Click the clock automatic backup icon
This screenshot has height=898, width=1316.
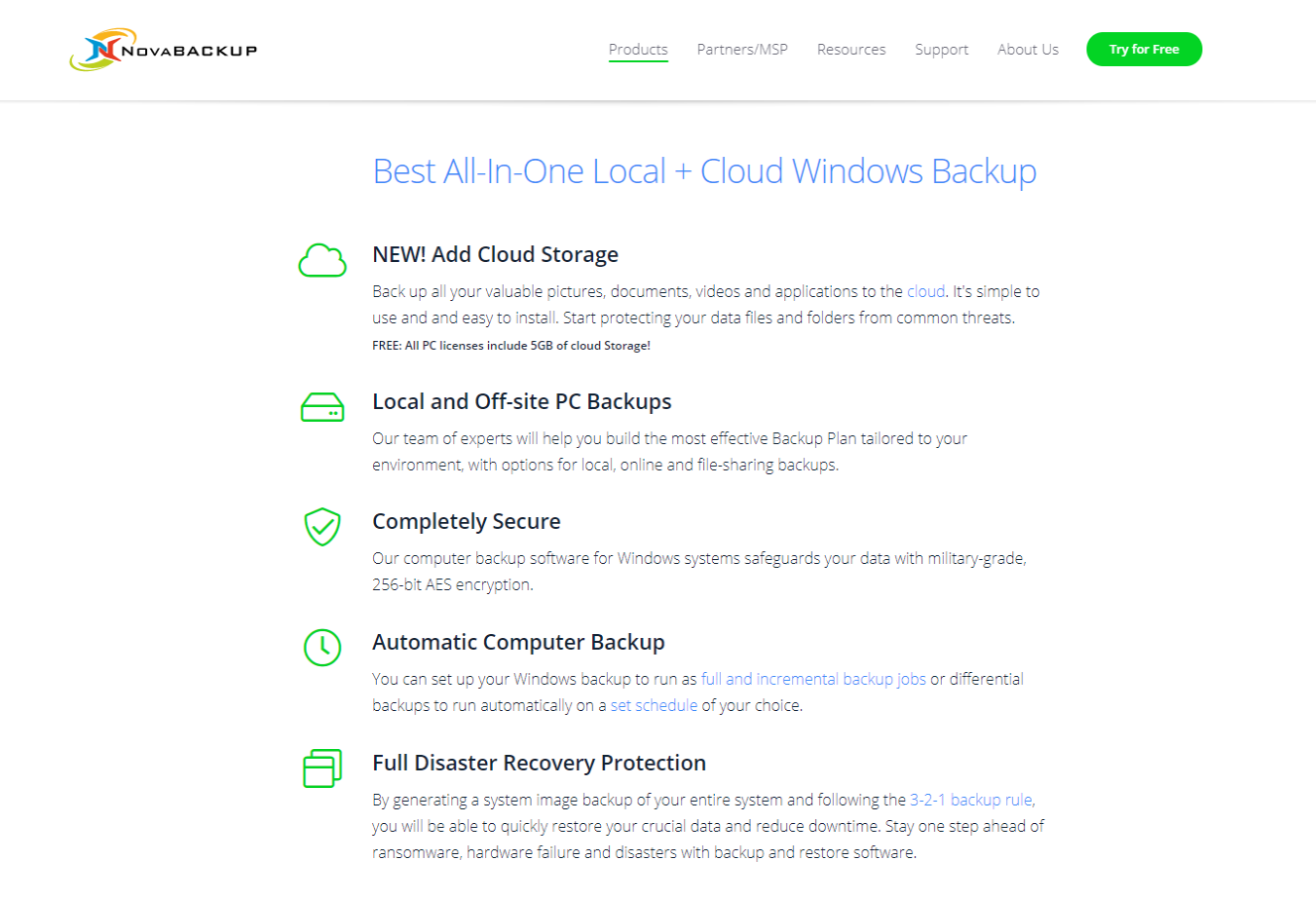322,648
